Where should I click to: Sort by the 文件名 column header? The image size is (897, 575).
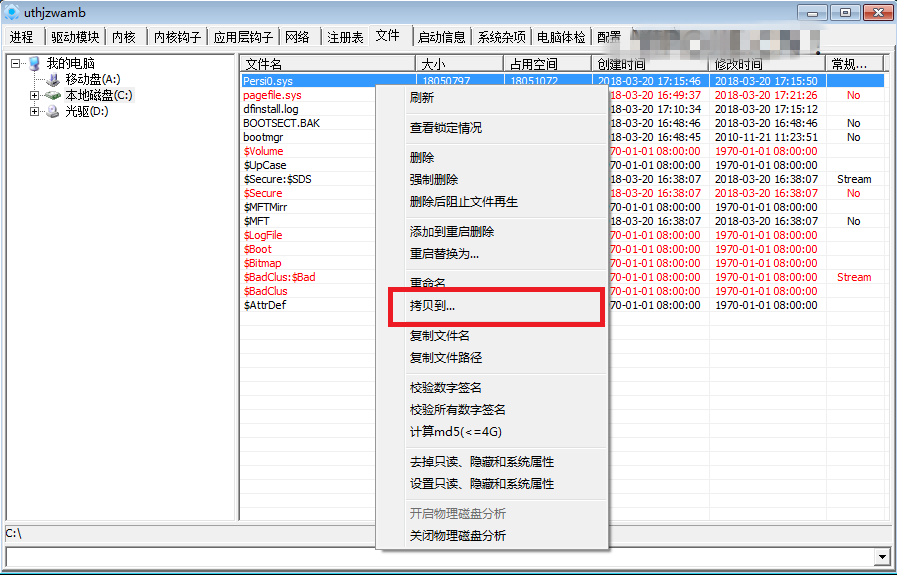(327, 64)
